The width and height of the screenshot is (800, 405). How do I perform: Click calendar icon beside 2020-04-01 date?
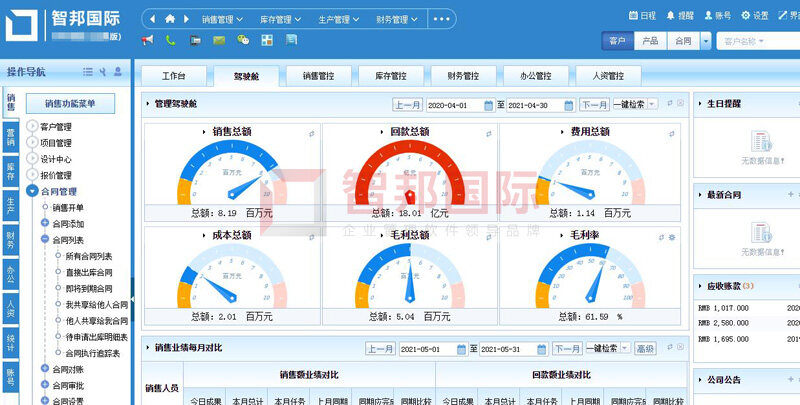[x=487, y=105]
